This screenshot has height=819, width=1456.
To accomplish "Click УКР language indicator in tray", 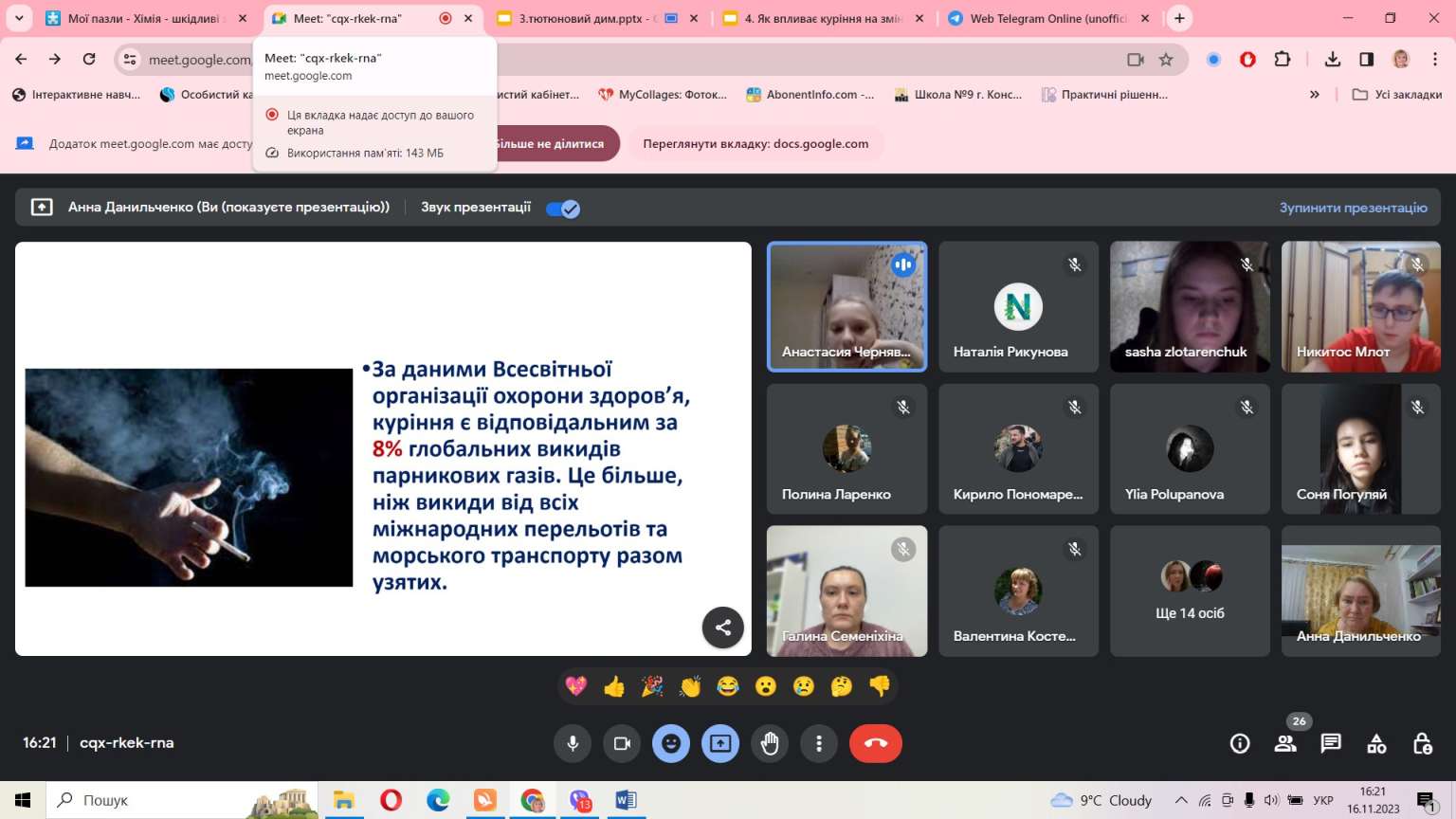I will pyautogui.click(x=1323, y=800).
